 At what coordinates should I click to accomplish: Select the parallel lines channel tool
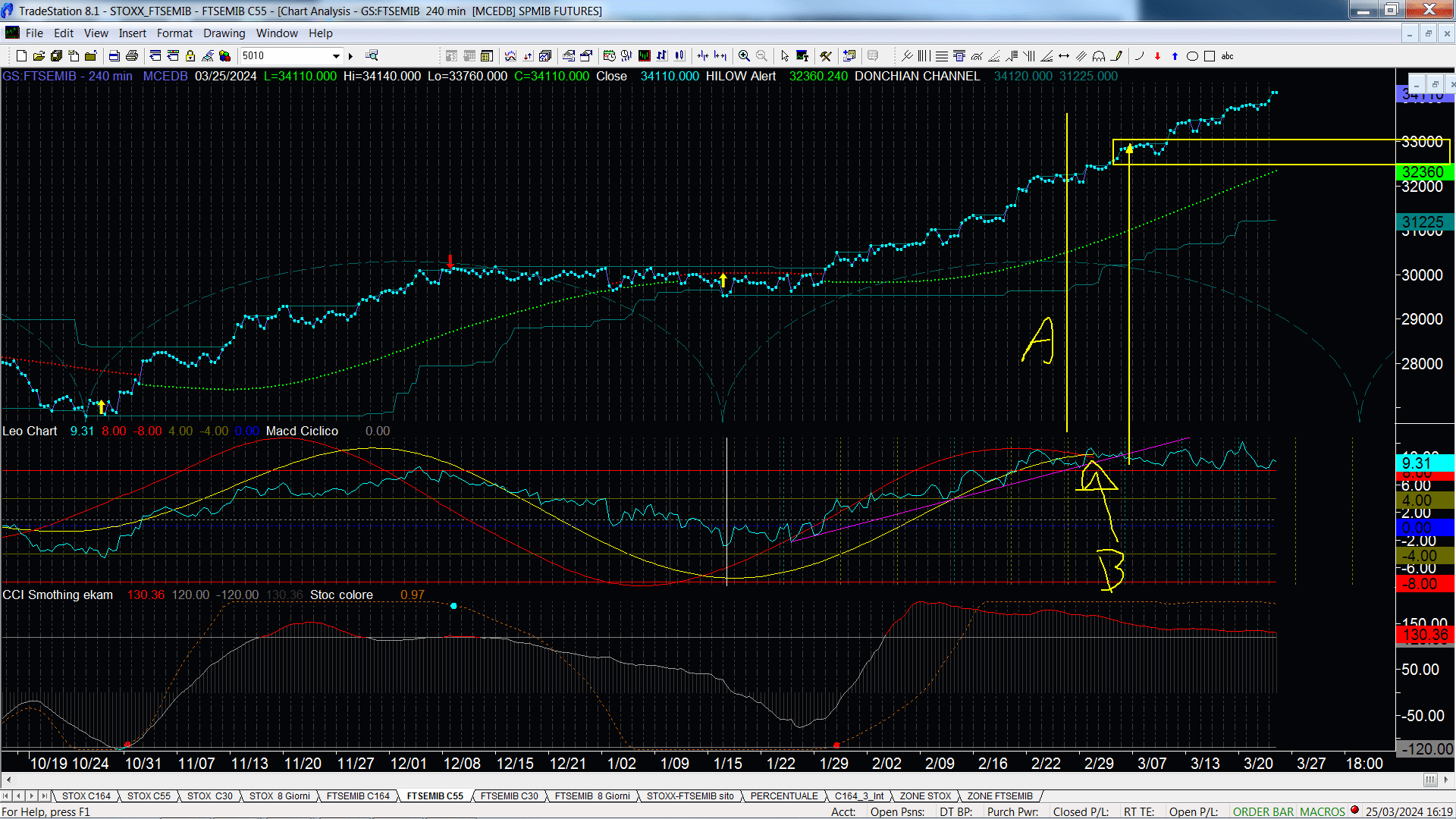click(1081, 56)
